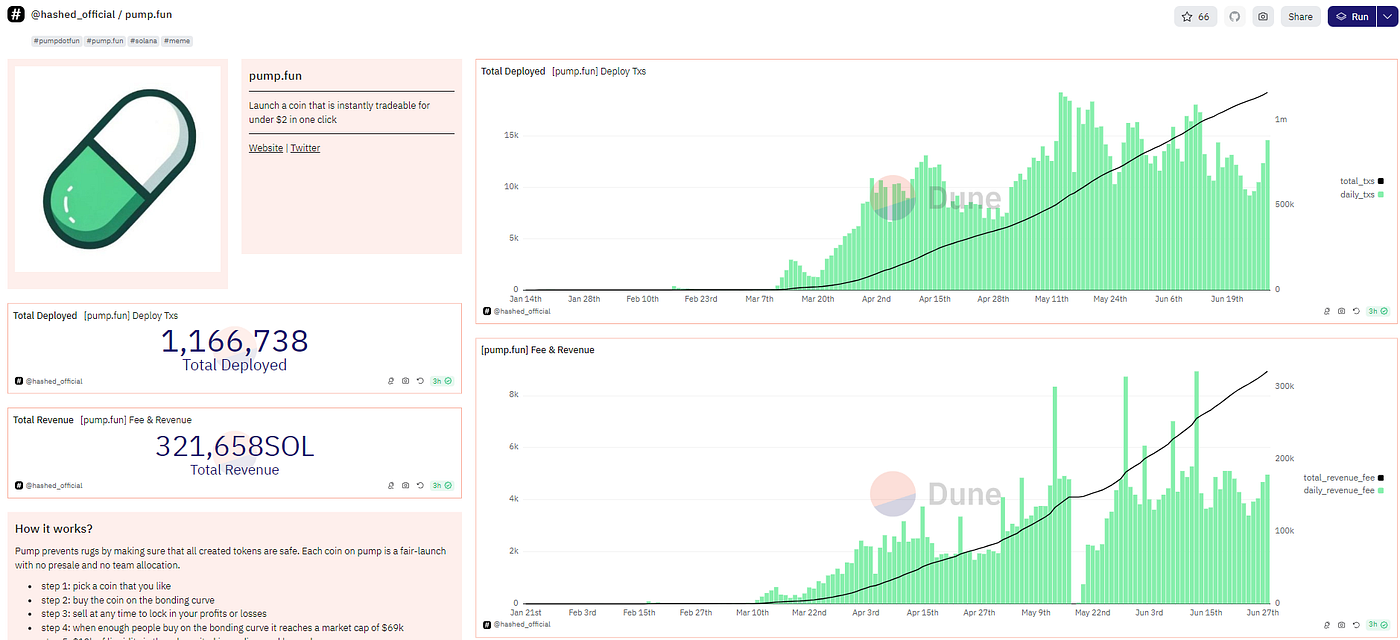Click the 'step 3: sell at any time' line
The image size is (1400, 640).
tap(154, 614)
